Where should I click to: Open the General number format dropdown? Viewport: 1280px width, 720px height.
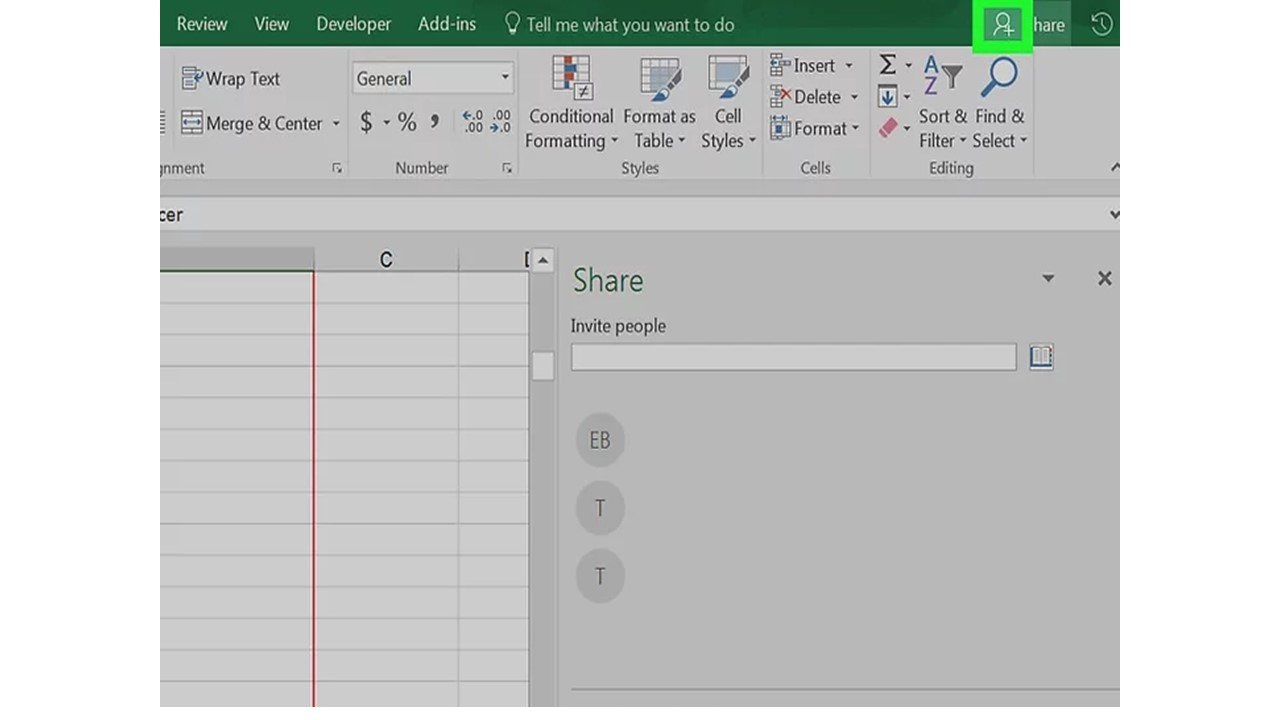pos(432,77)
